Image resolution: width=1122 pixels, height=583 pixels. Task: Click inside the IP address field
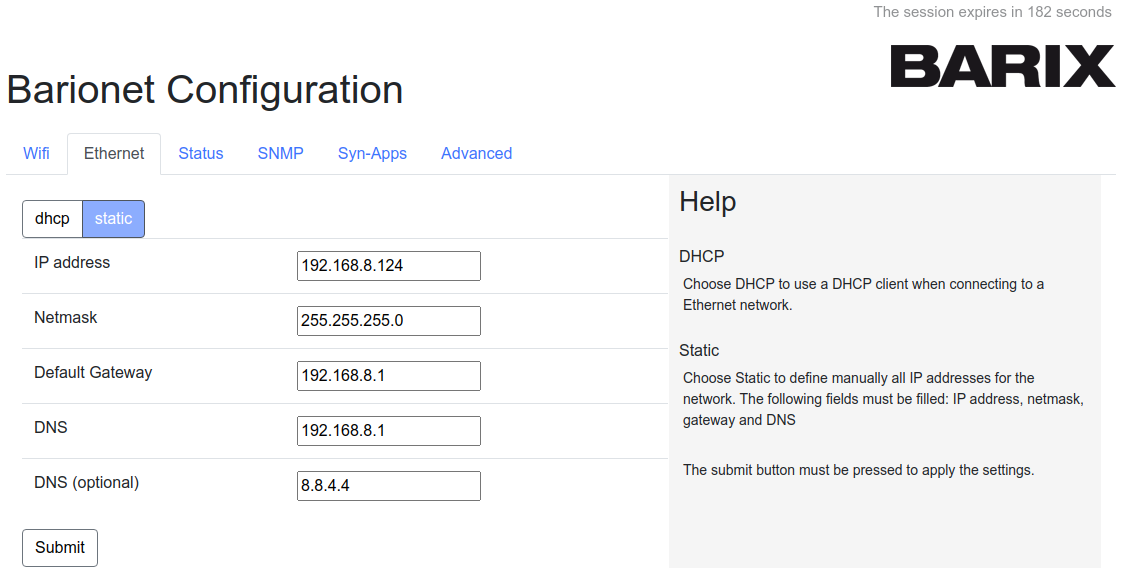pos(388,265)
